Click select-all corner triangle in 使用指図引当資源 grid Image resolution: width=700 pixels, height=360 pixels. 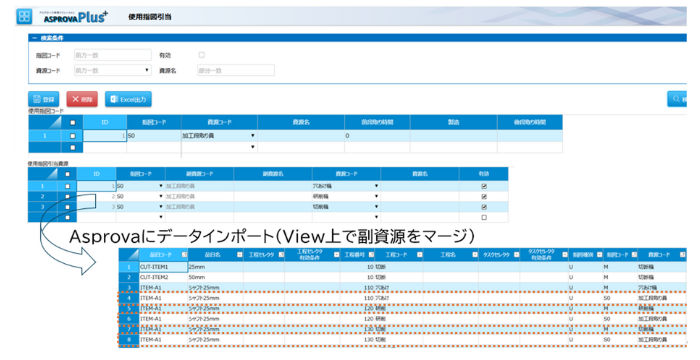pos(42,174)
